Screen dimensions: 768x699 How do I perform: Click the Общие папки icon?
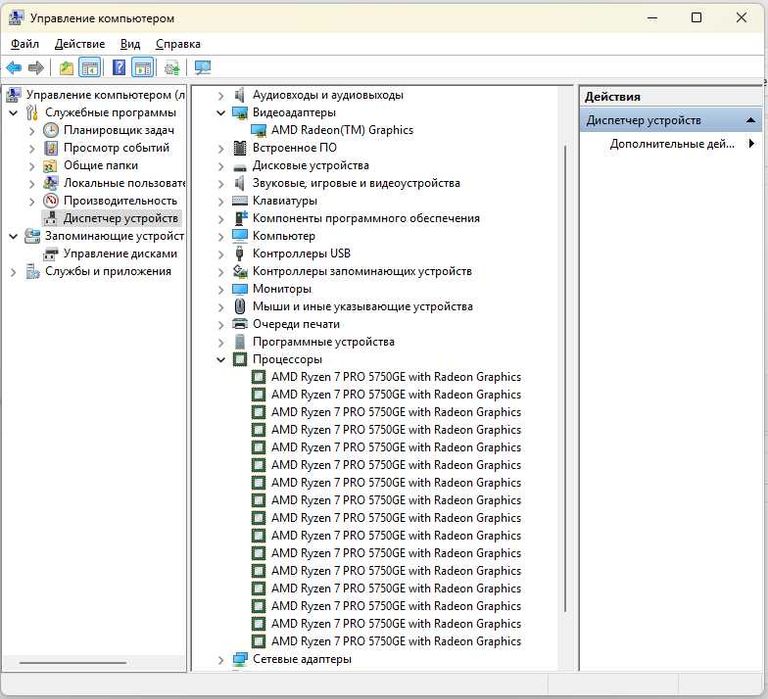click(x=50, y=166)
